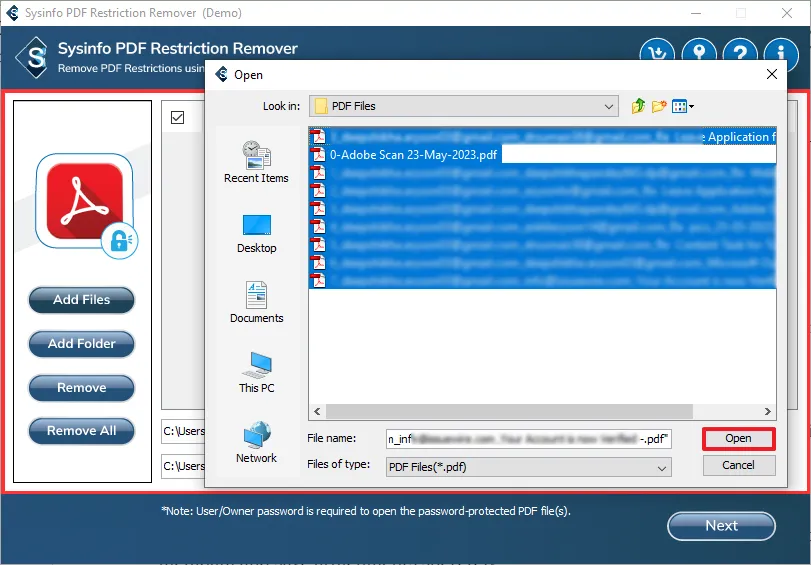The image size is (811, 565).
Task: Open Documents location
Action: click(256, 303)
